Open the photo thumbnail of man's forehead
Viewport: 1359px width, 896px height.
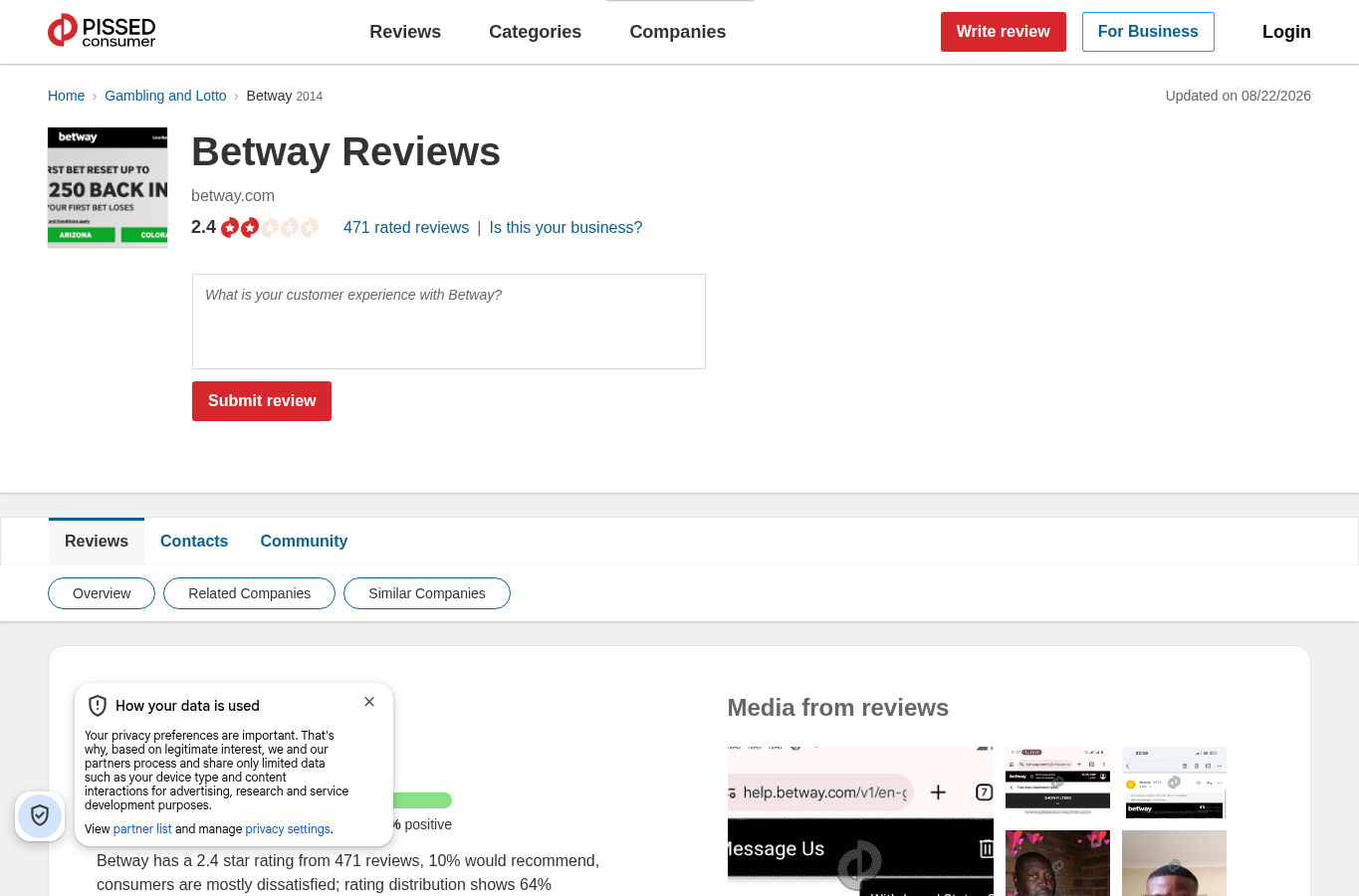[x=1174, y=863]
